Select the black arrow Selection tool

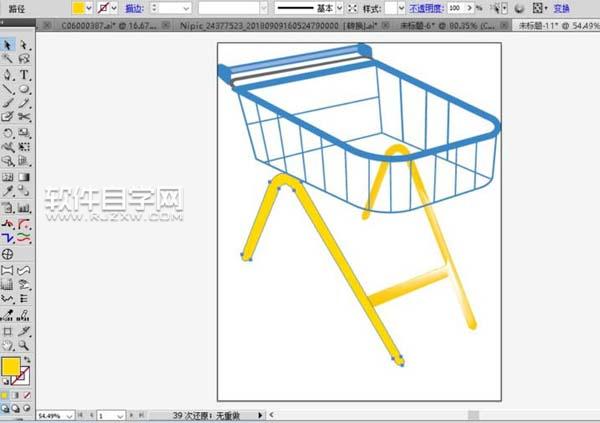[x=7, y=45]
